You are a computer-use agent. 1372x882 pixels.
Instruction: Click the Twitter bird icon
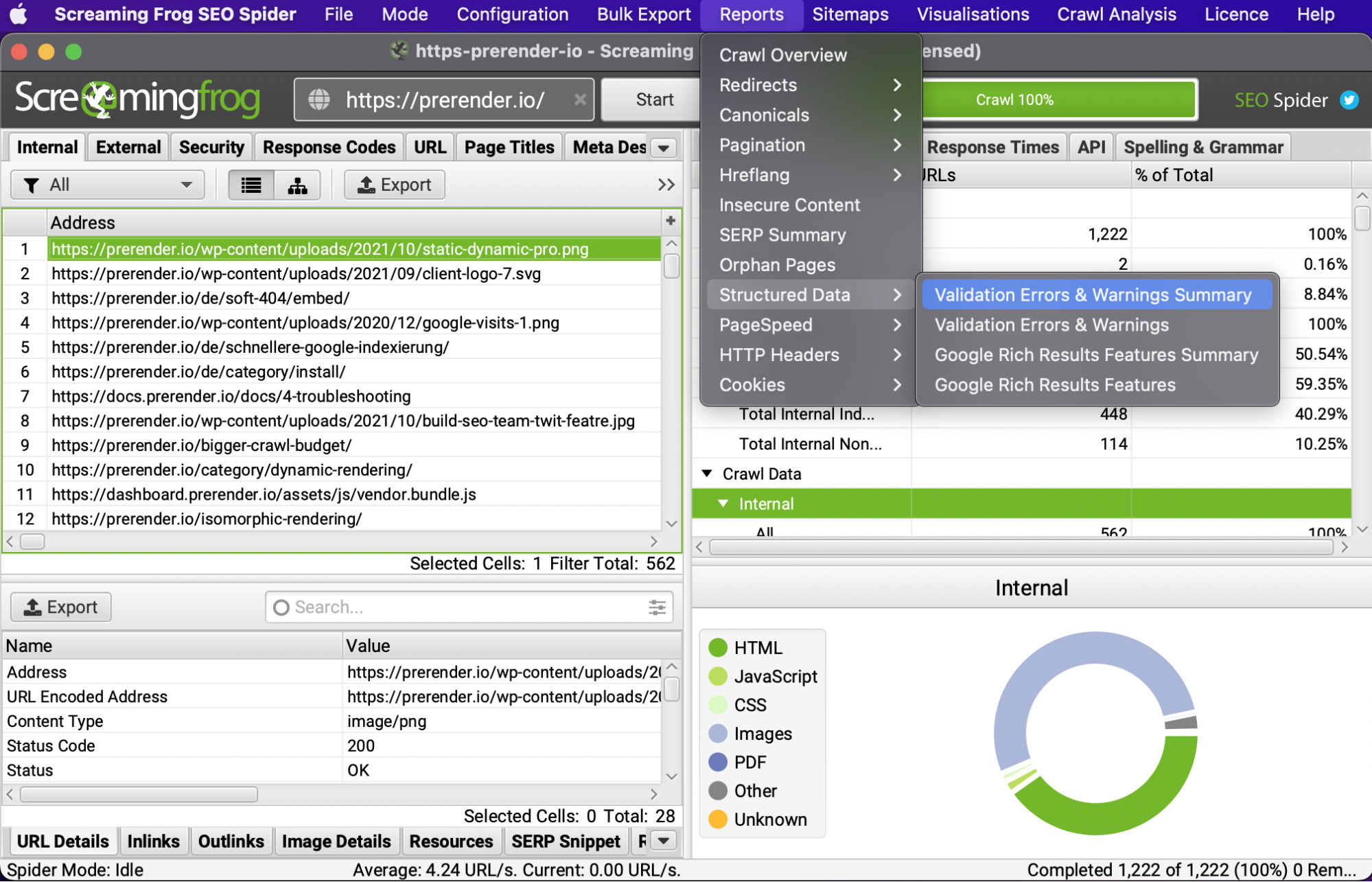1349,100
